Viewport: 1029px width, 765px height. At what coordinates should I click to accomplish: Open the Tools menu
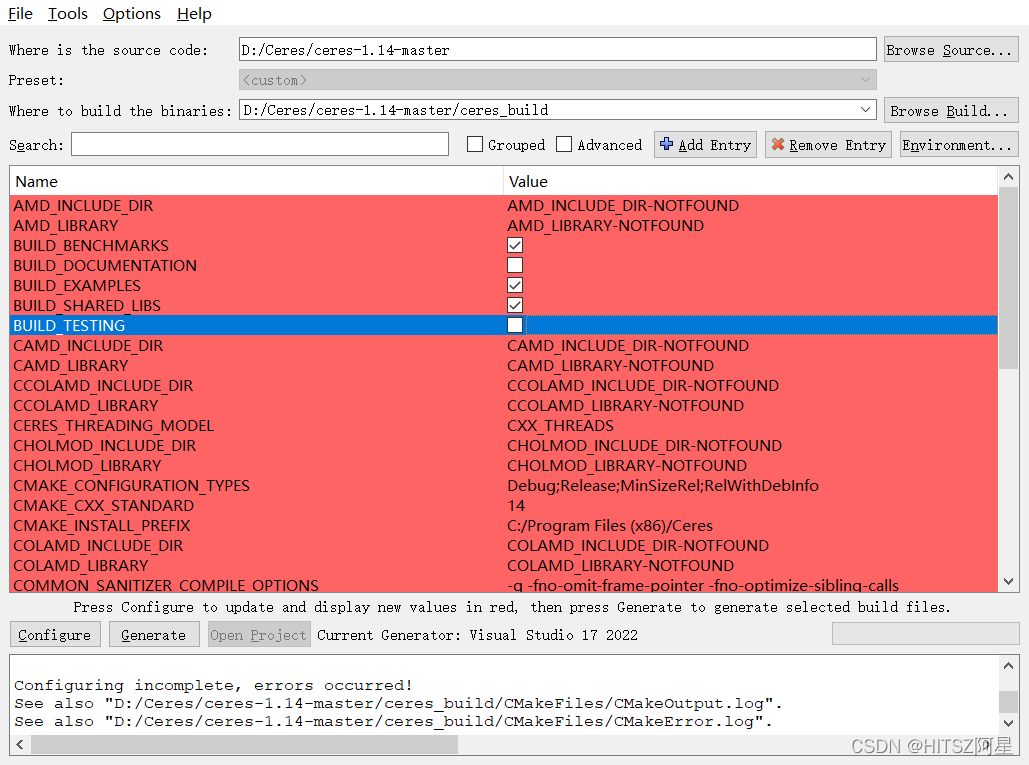[68, 14]
